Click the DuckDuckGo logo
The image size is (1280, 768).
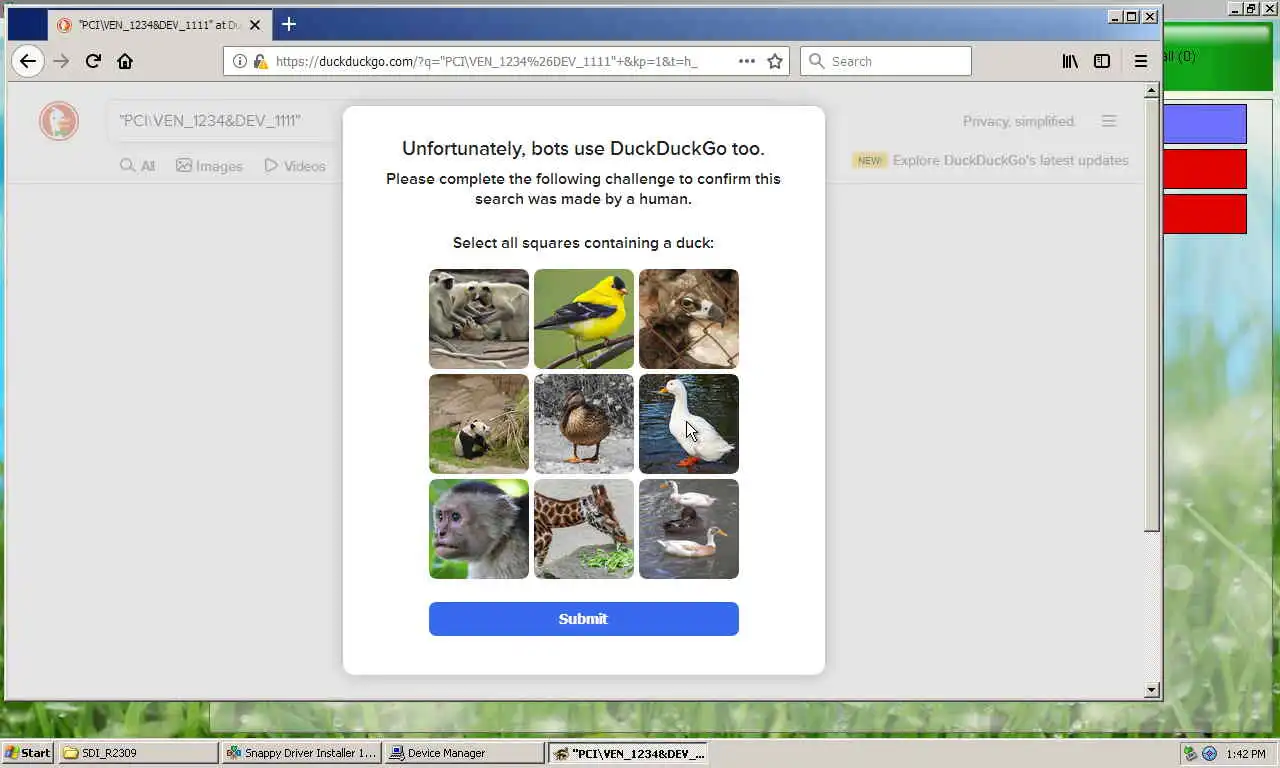tap(59, 121)
